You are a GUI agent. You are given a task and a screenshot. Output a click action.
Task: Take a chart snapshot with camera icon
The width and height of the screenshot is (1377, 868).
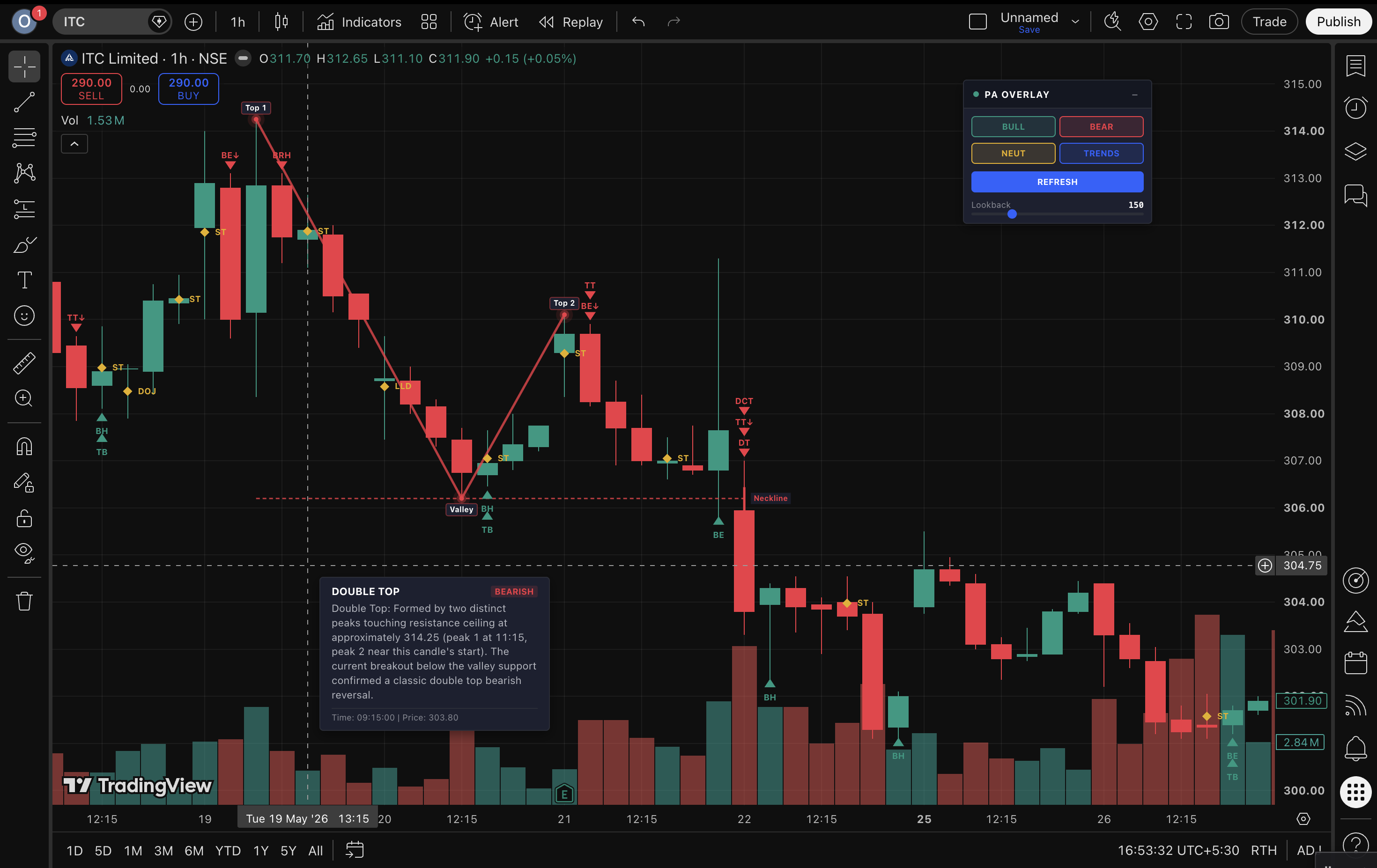click(1219, 22)
